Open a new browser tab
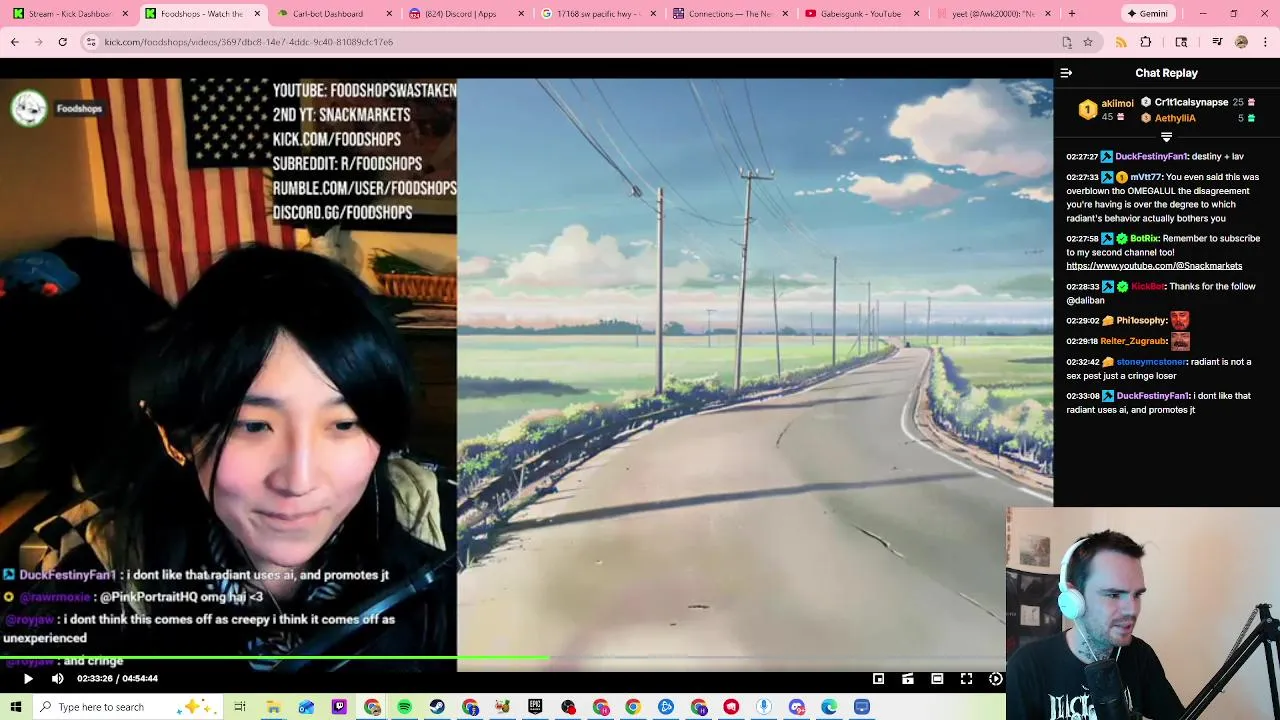 point(1071,14)
